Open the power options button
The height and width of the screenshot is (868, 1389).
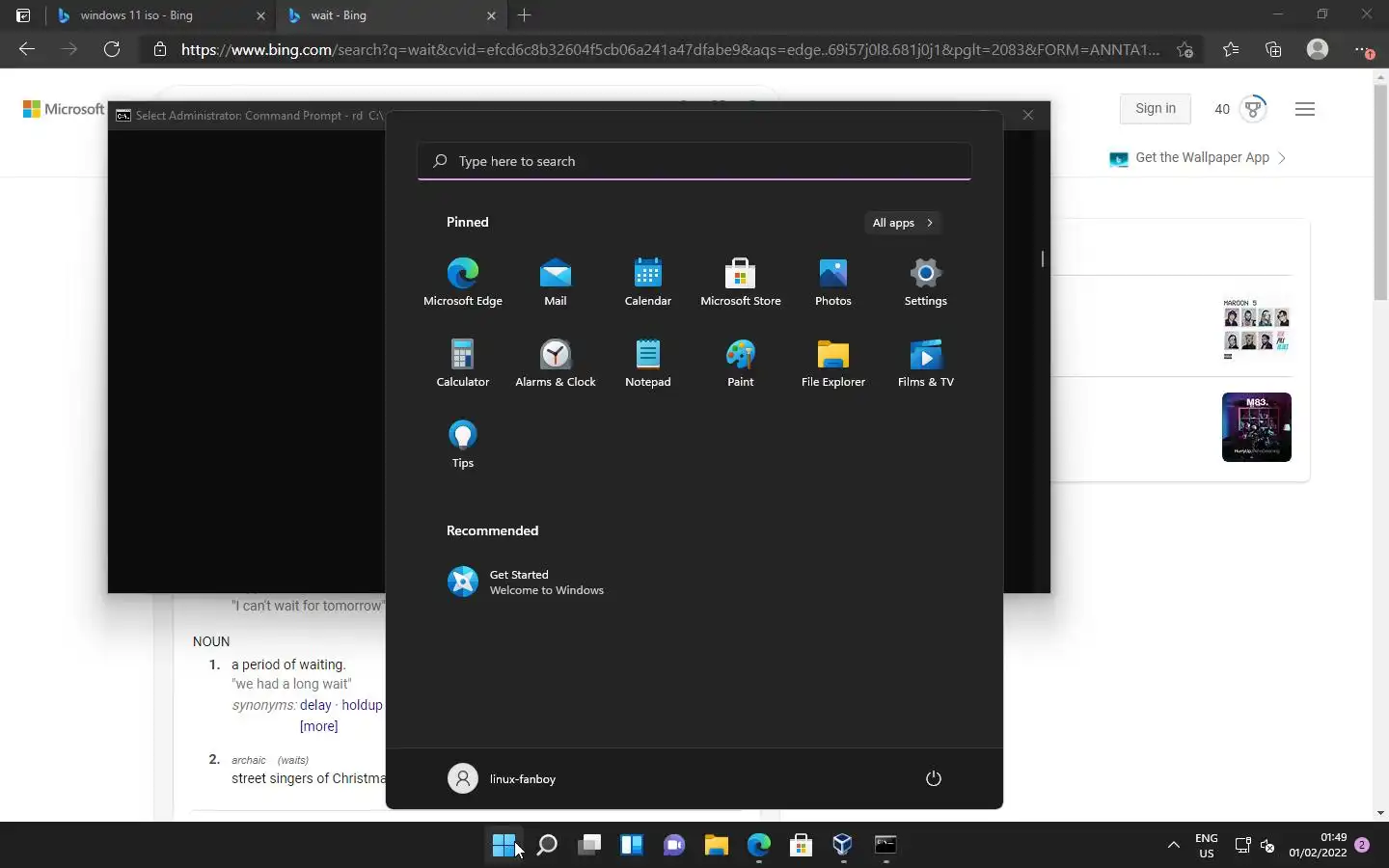[933, 778]
